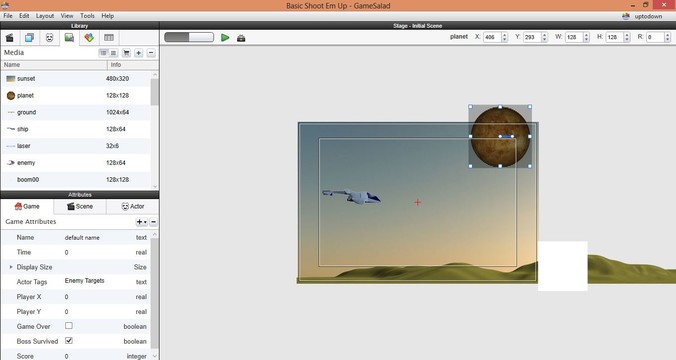Click the 'Enemy Targets' Actor Tags value
Screen dimensions: 676x360
[x=84, y=281]
